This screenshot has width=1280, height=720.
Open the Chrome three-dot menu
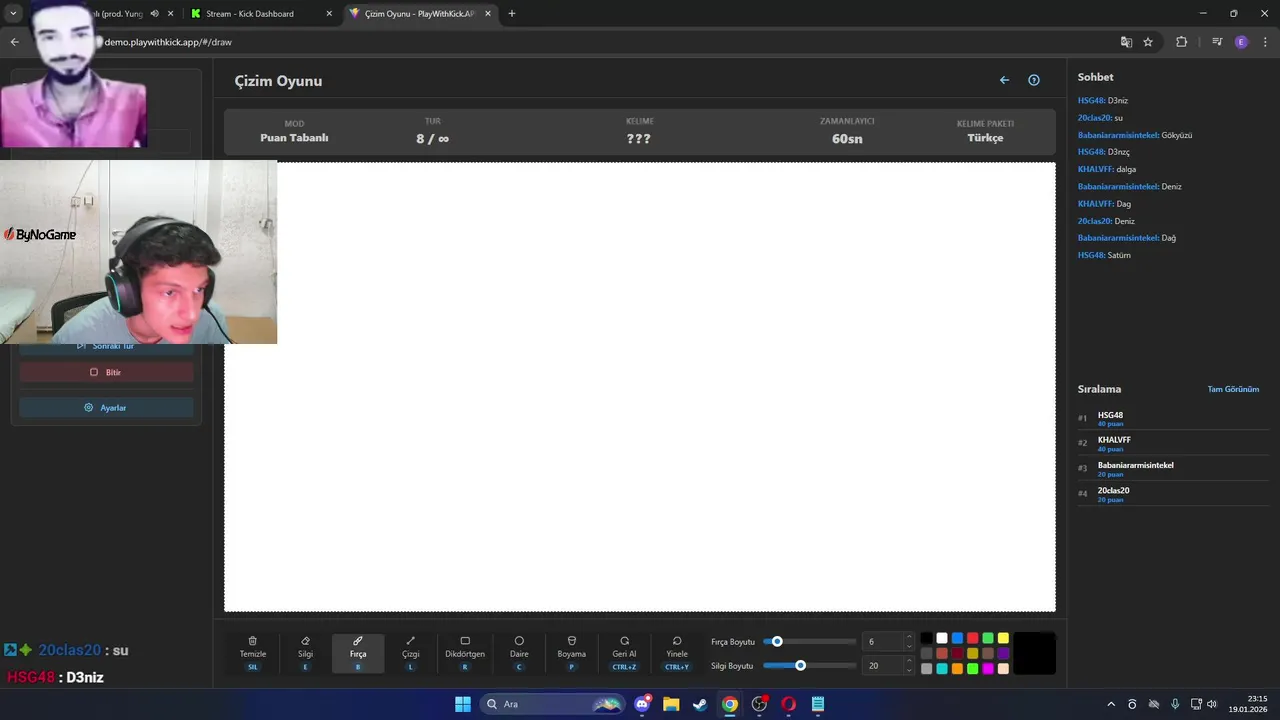pos(1266,42)
